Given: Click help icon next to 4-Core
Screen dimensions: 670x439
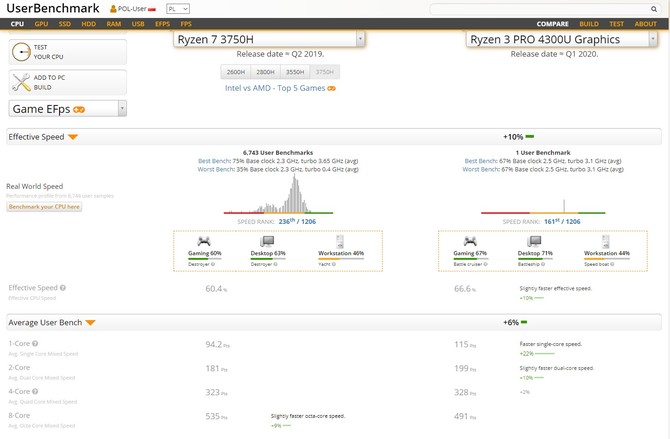Looking at the screenshot, I should click(35, 391).
